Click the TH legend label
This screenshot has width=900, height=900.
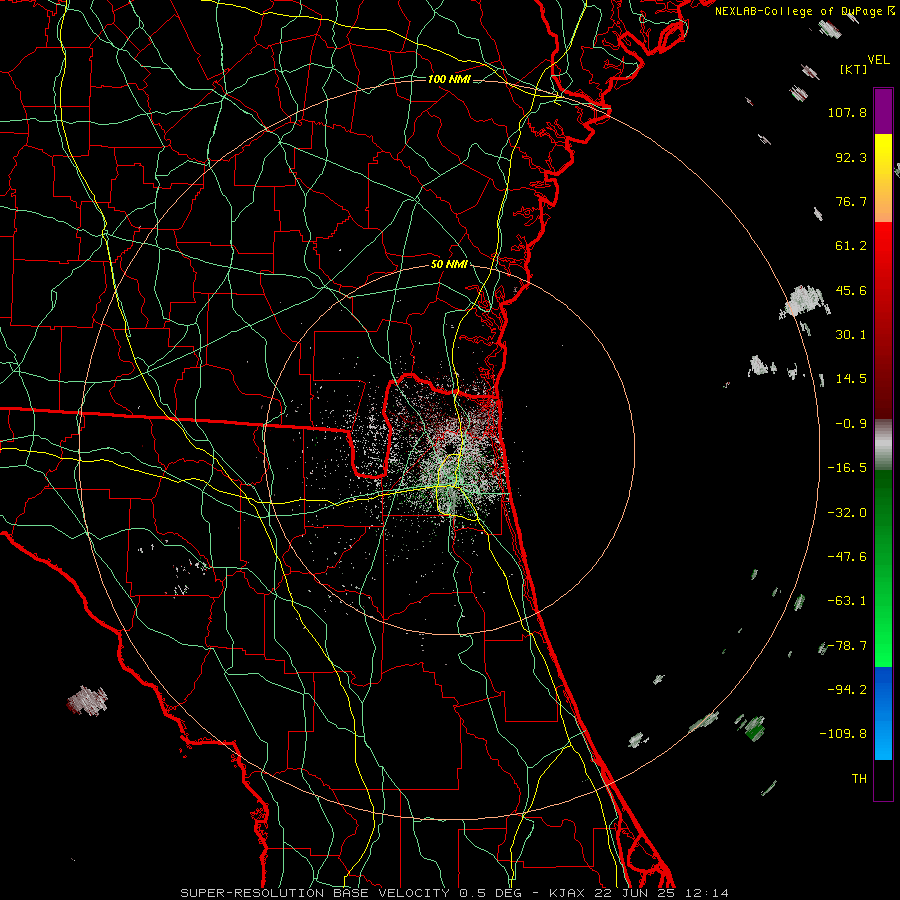point(859,779)
